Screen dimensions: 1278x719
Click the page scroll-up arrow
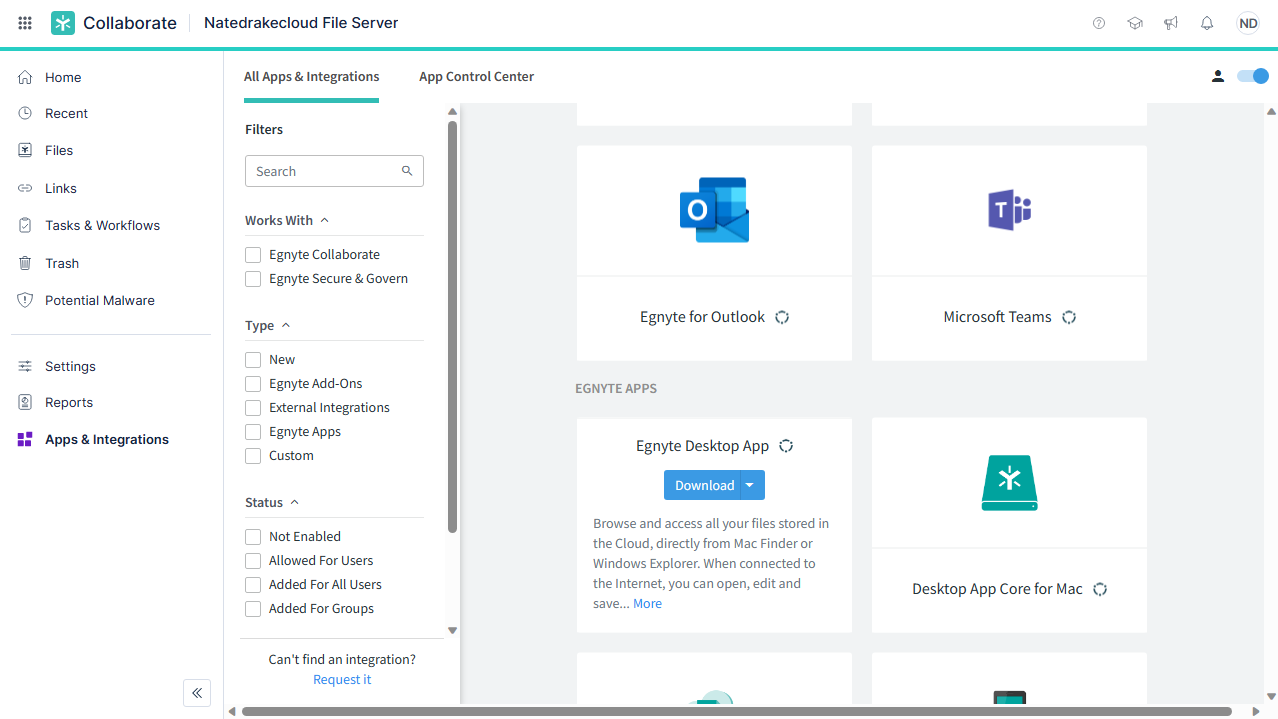(x=1271, y=110)
